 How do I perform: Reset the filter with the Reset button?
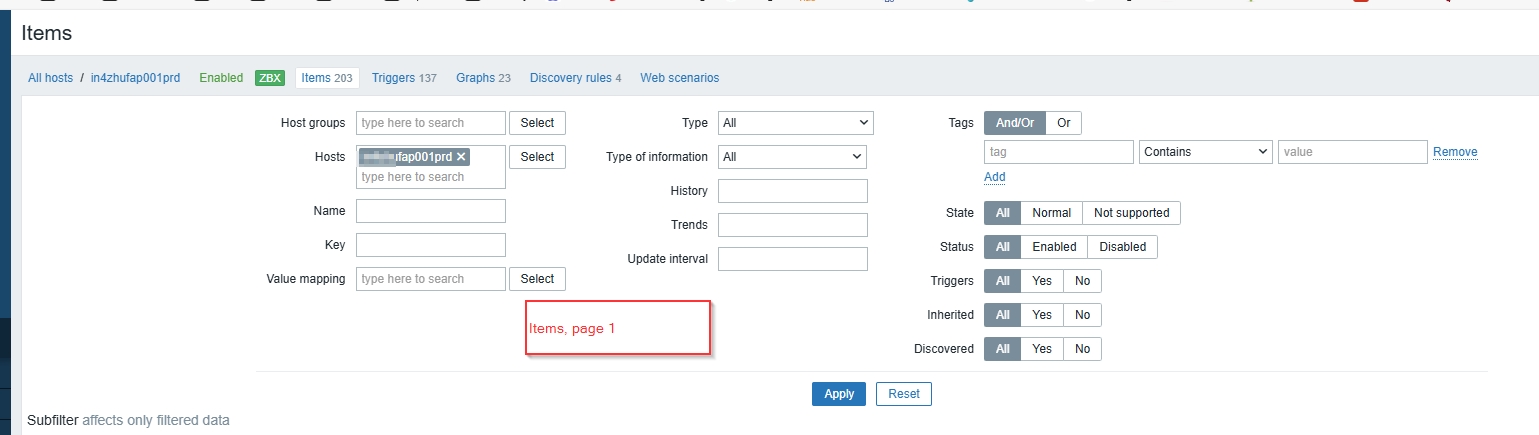[903, 394]
